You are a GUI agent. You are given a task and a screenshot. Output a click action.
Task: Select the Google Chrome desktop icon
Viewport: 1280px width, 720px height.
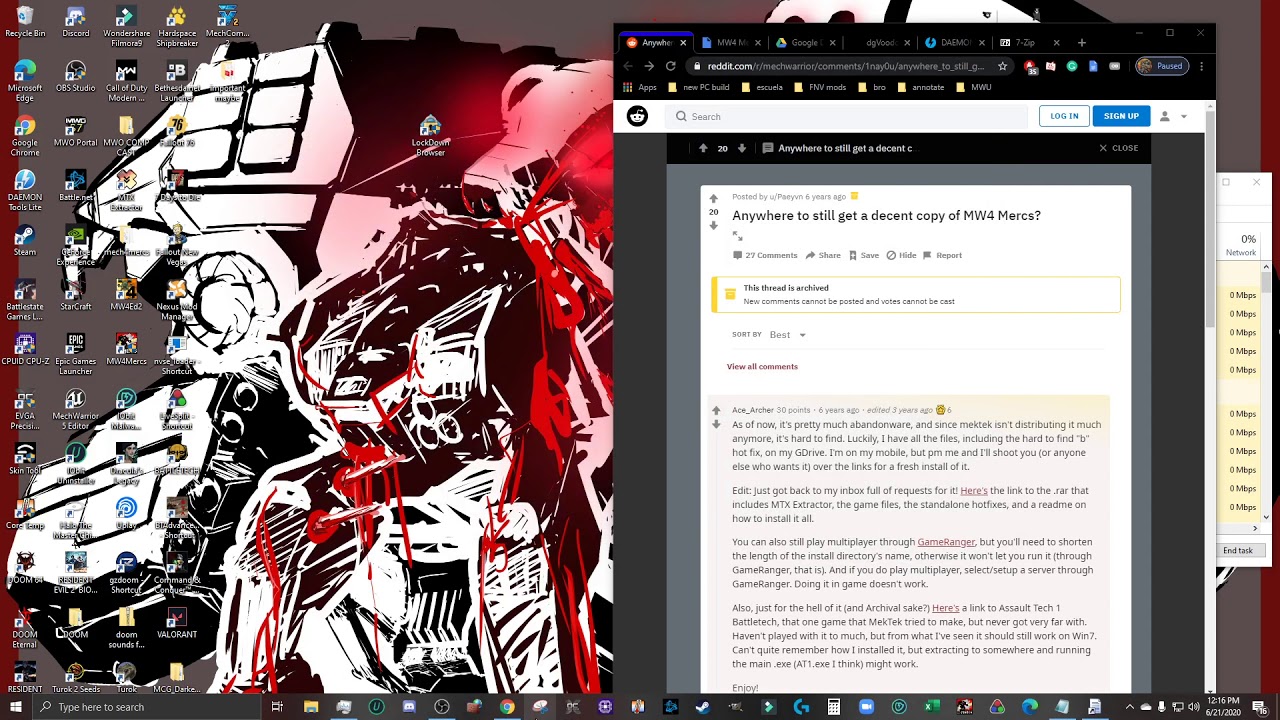pos(25,137)
